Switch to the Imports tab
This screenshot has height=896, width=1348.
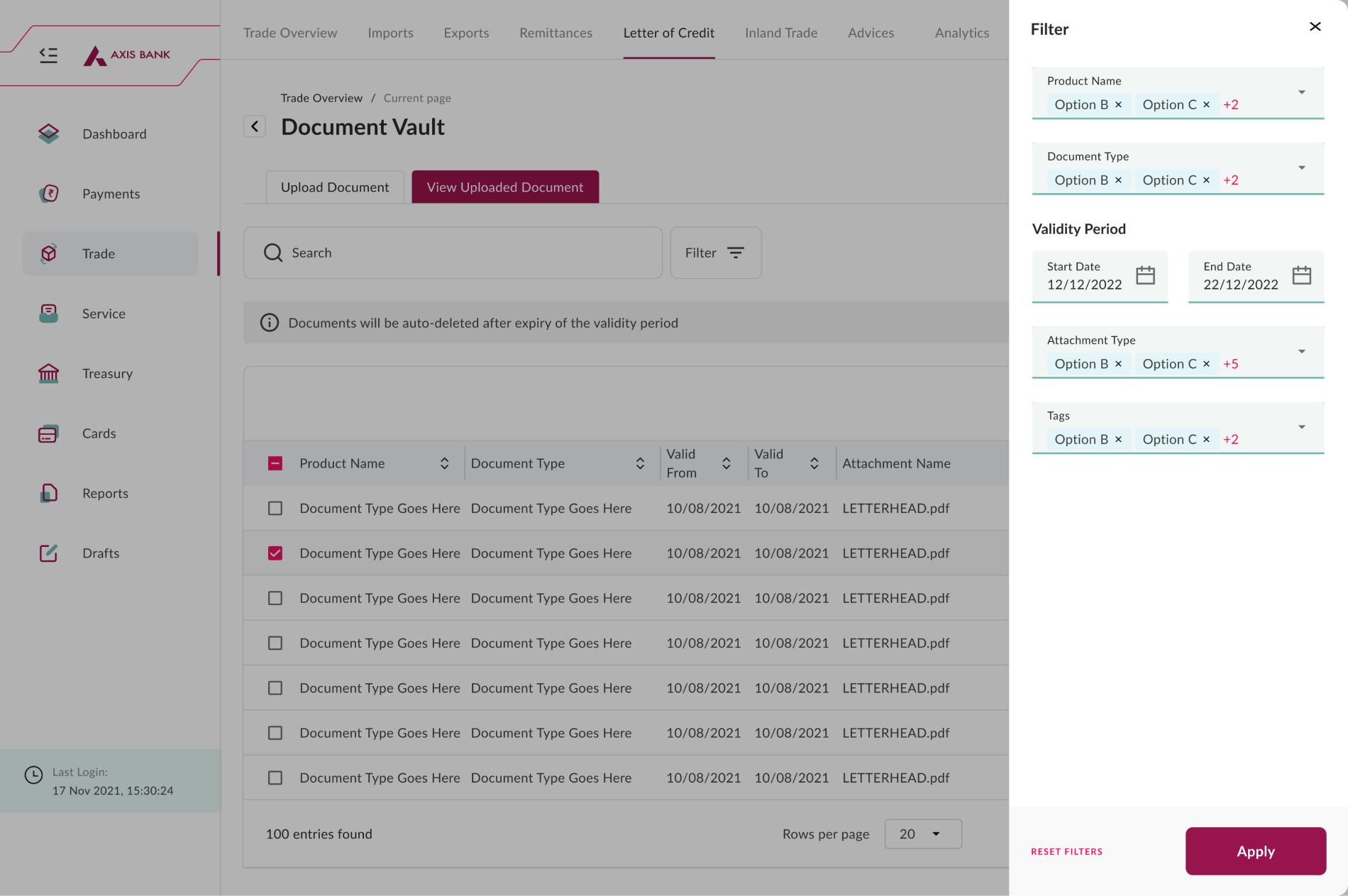[390, 33]
